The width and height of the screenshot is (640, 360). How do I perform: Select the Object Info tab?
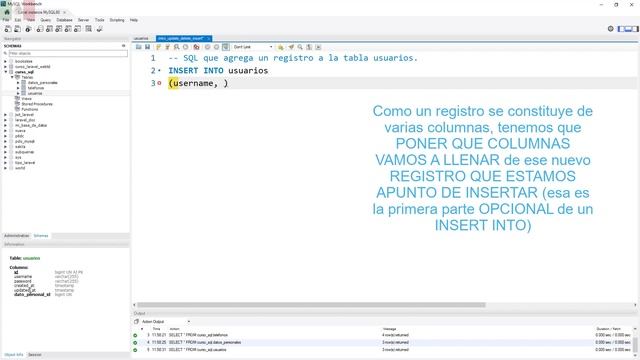click(x=14, y=355)
